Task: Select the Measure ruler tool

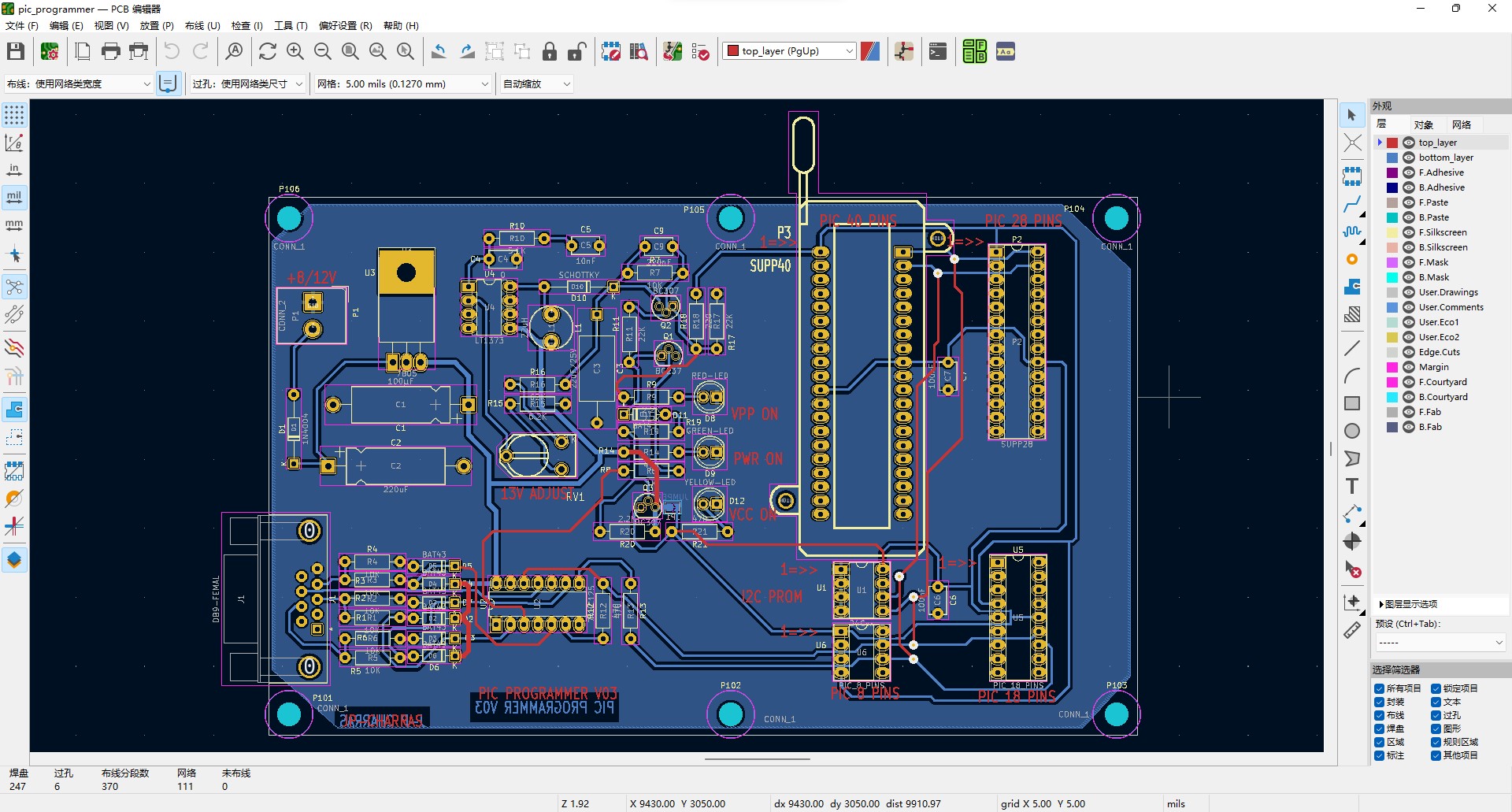Action: (x=1352, y=630)
